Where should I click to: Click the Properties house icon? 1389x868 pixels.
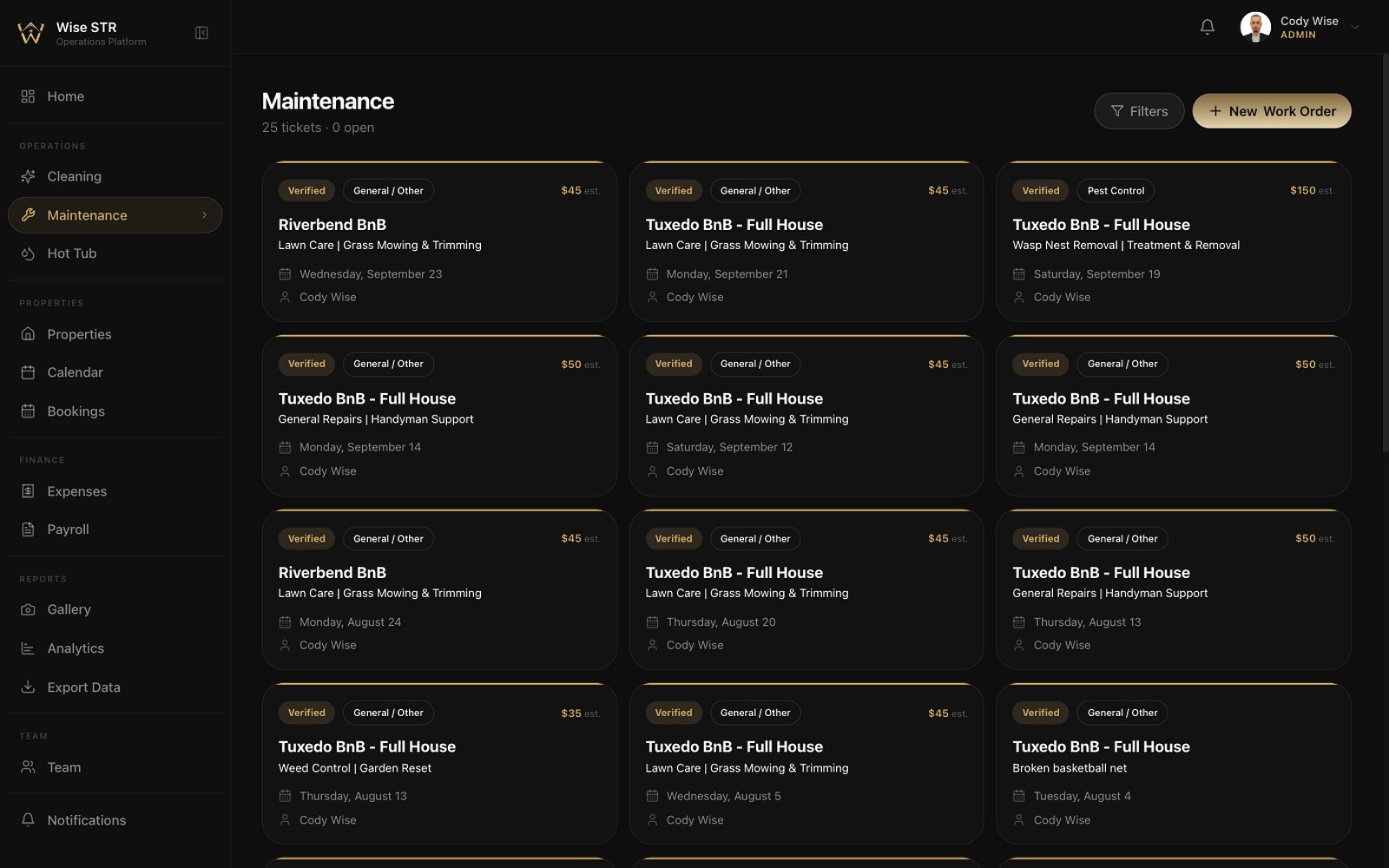click(28, 334)
